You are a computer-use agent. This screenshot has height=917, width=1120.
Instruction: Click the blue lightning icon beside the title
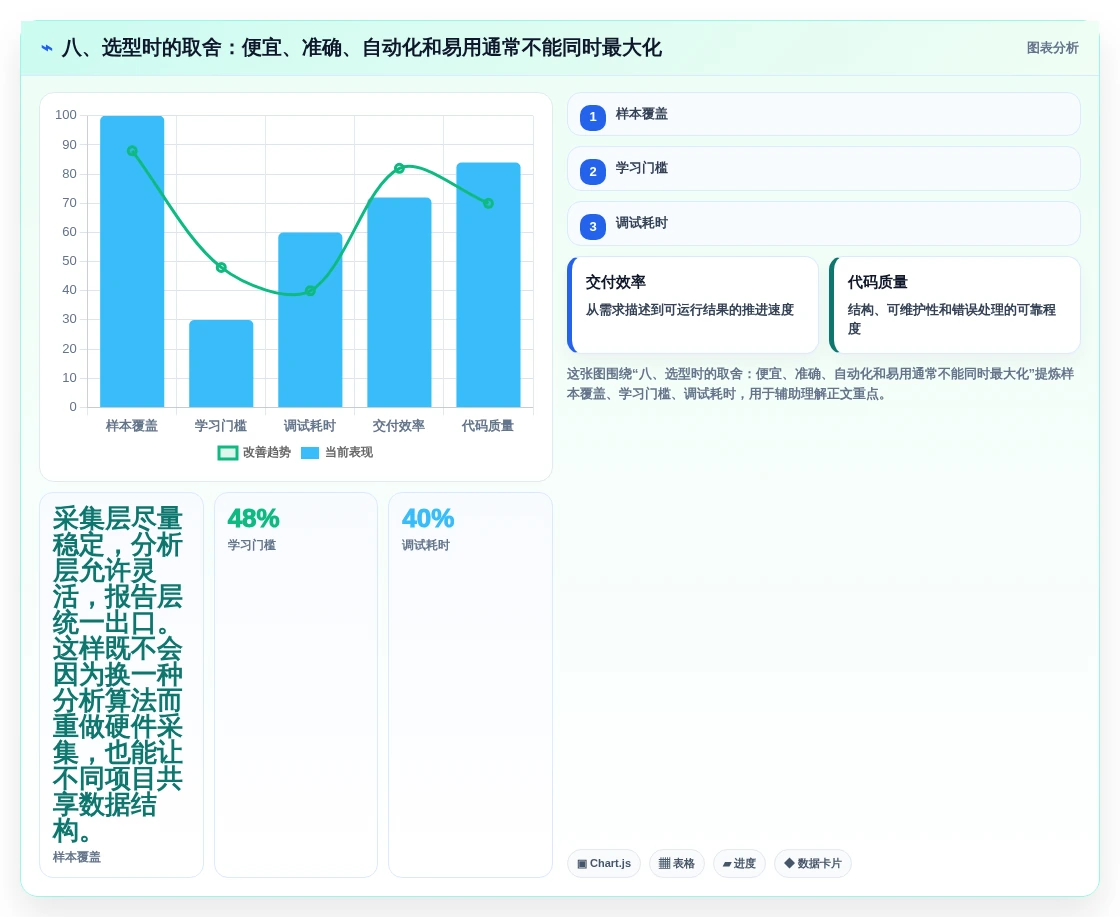coord(47,48)
